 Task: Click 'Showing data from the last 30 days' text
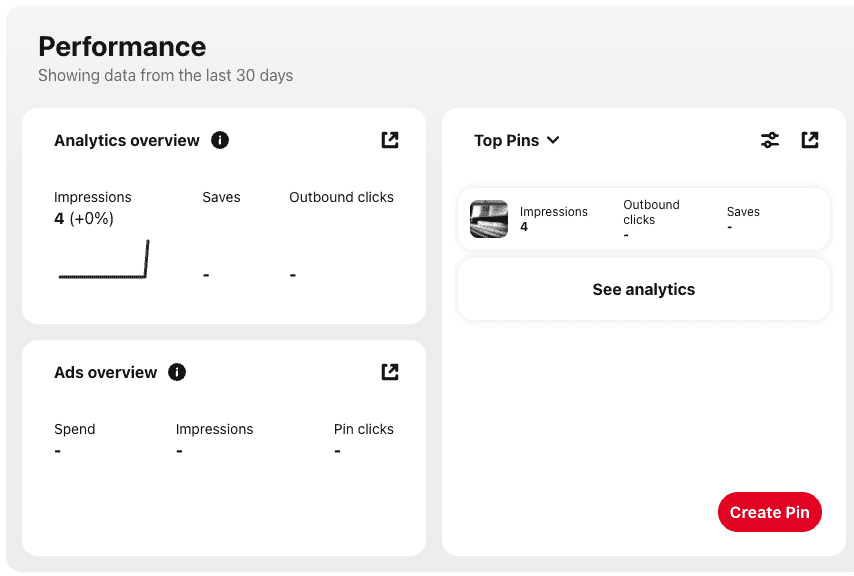tap(166, 75)
